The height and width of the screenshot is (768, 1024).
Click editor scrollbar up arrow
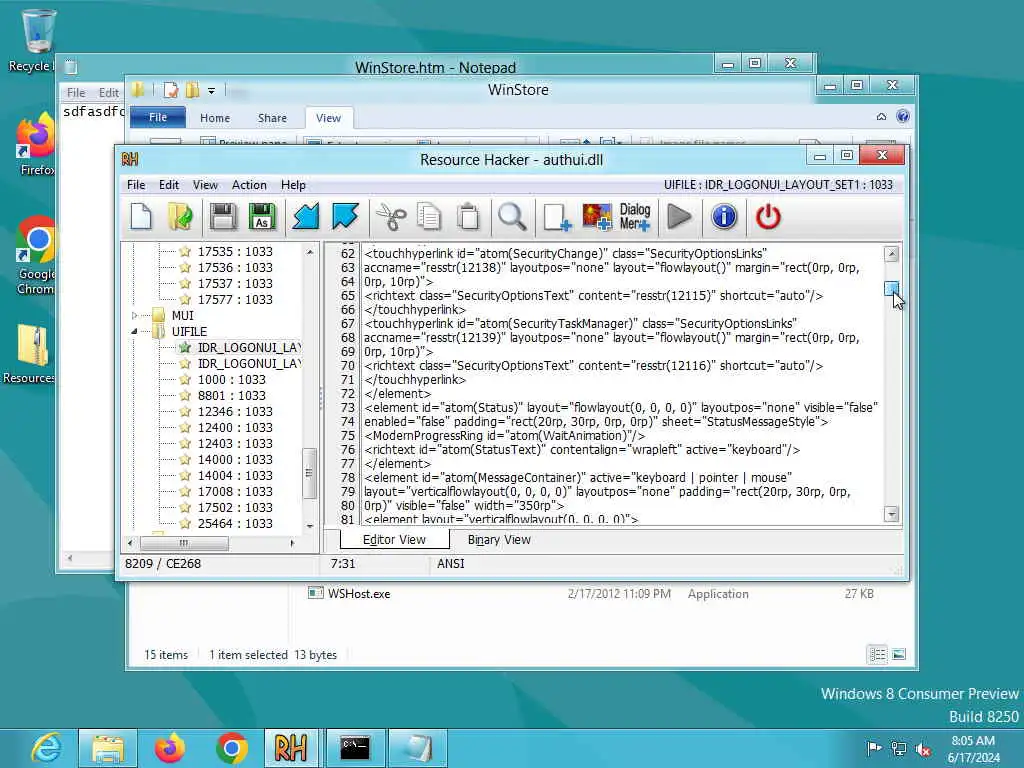point(891,254)
